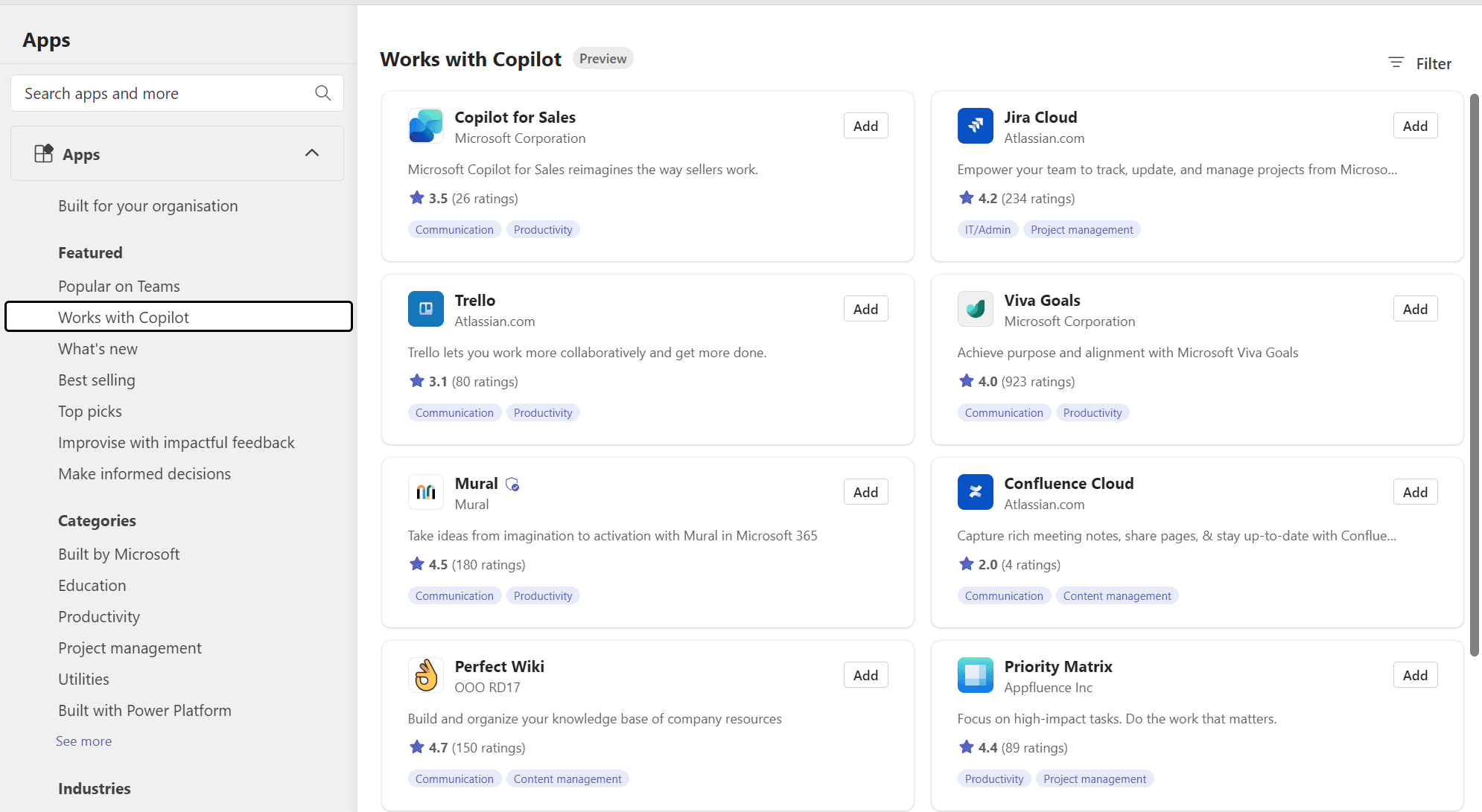Image resolution: width=1482 pixels, height=812 pixels.
Task: Click Content management tag on Confluence Cloud
Action: (x=1117, y=596)
